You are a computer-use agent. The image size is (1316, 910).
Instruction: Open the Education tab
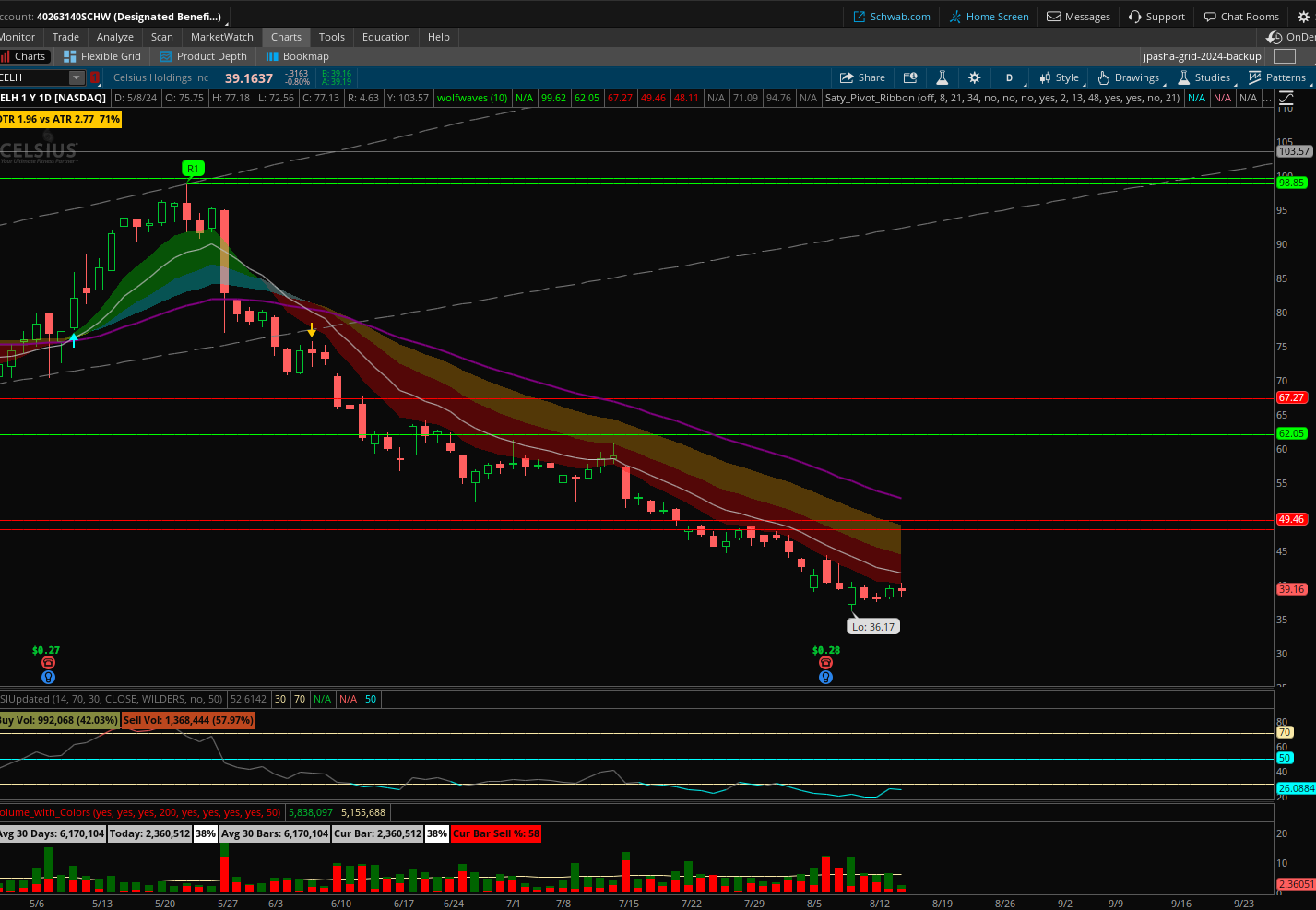(x=386, y=37)
